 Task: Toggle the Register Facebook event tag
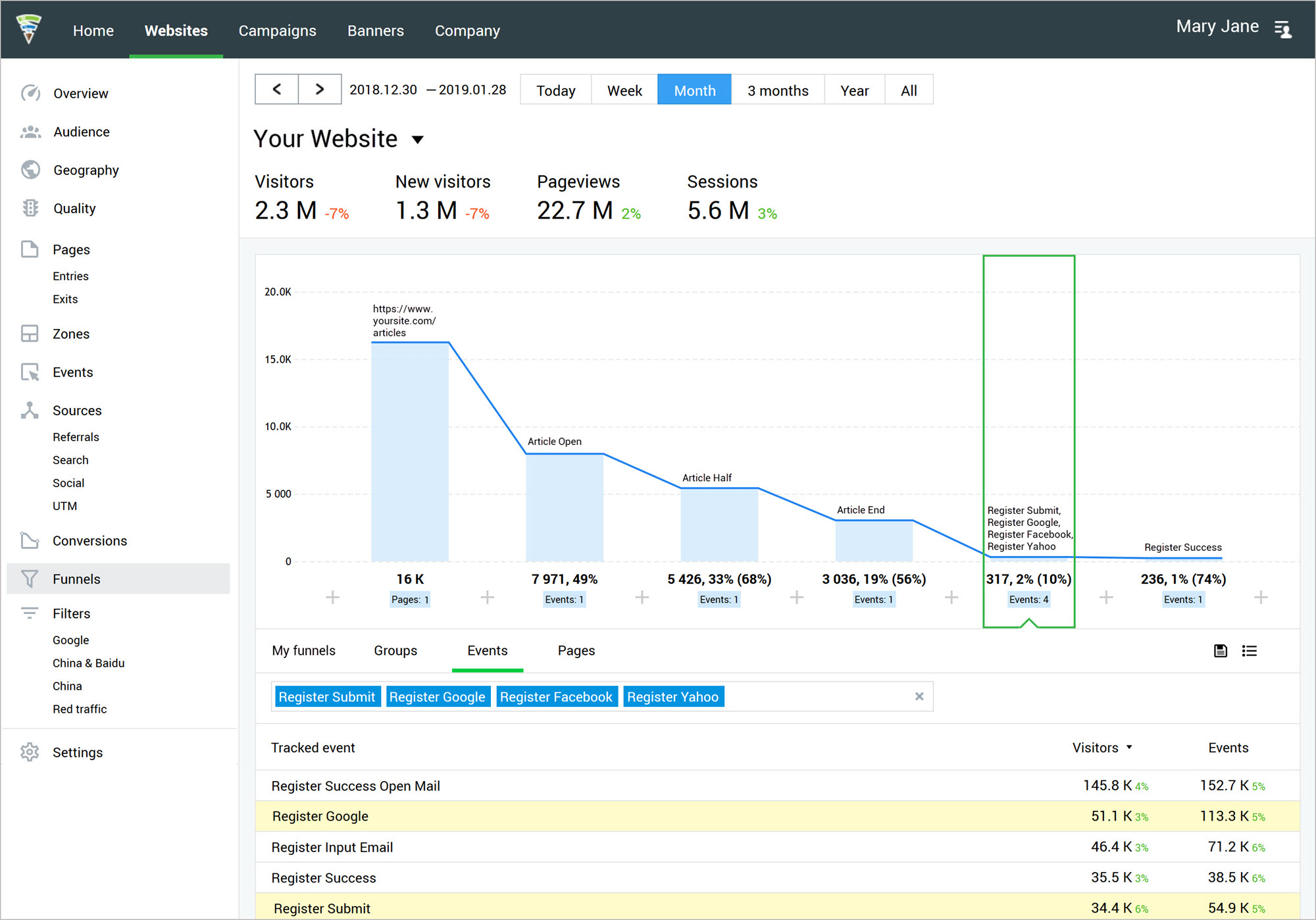click(556, 697)
